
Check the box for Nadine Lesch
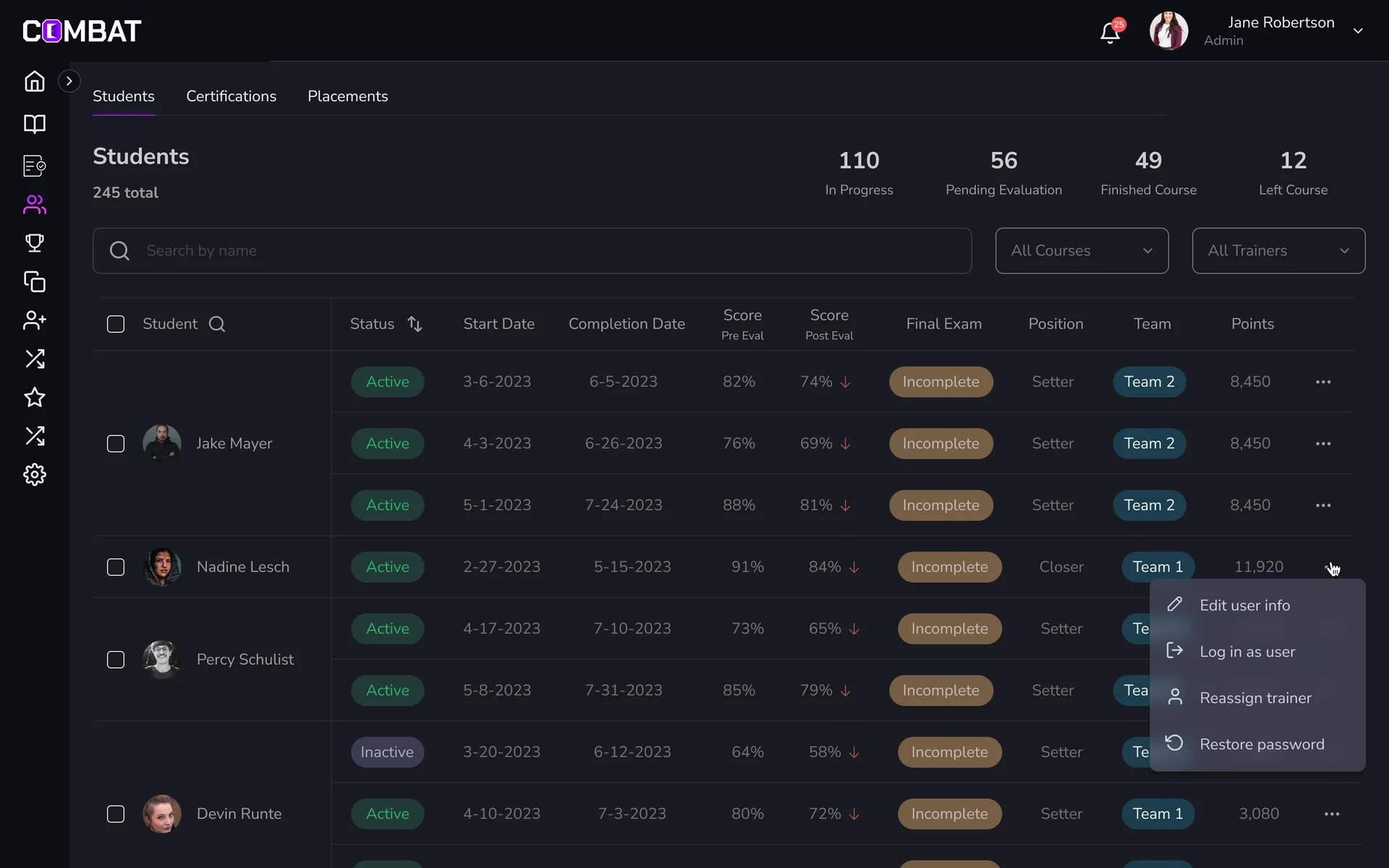(x=116, y=567)
